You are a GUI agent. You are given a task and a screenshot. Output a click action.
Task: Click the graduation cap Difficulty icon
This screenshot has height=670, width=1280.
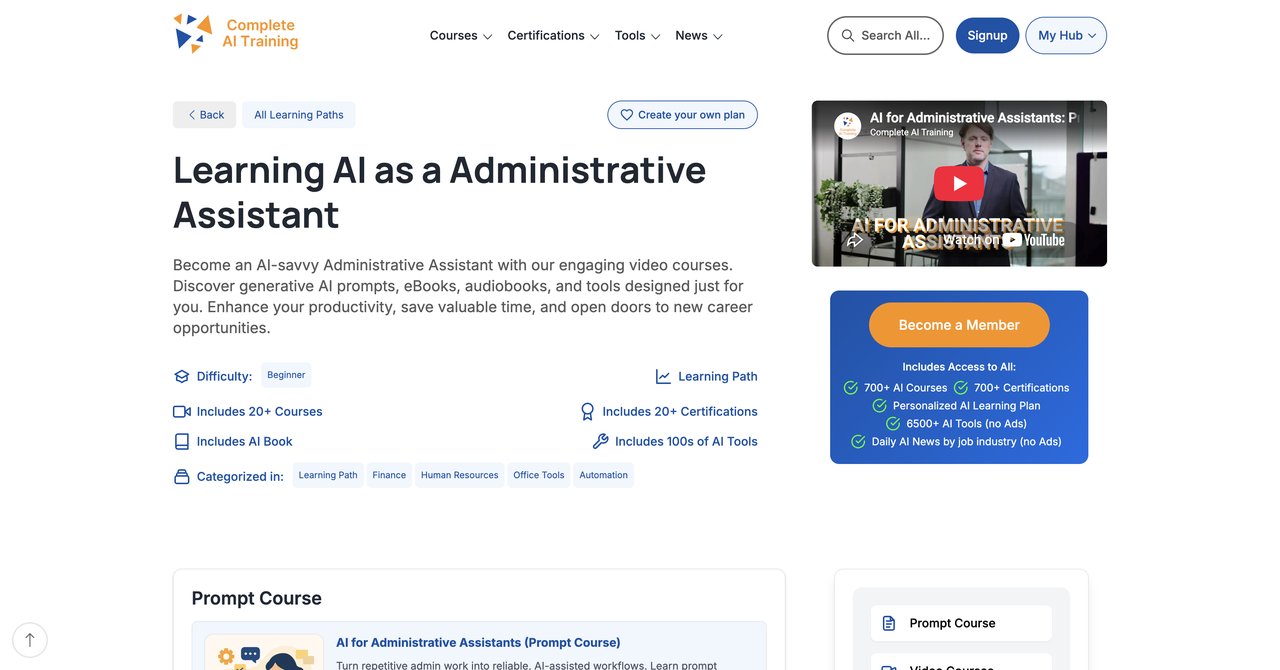tap(181, 377)
